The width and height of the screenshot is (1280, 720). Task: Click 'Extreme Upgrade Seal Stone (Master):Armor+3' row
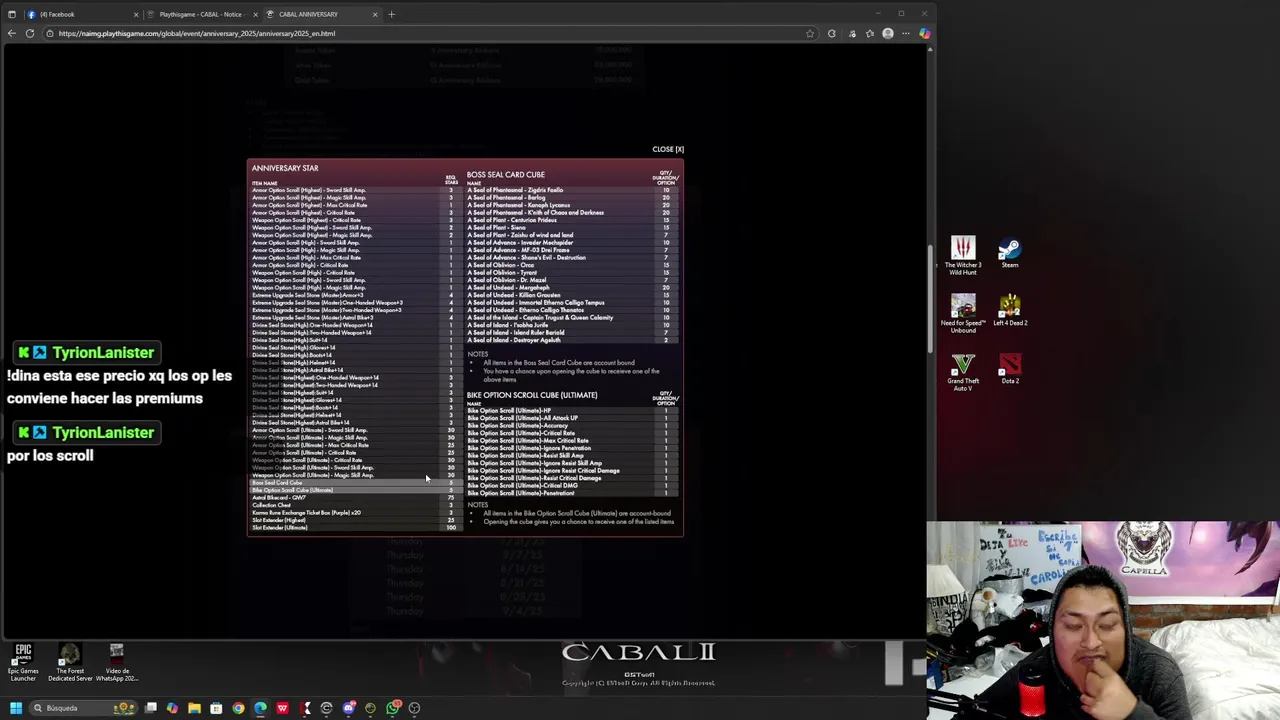[355, 295]
